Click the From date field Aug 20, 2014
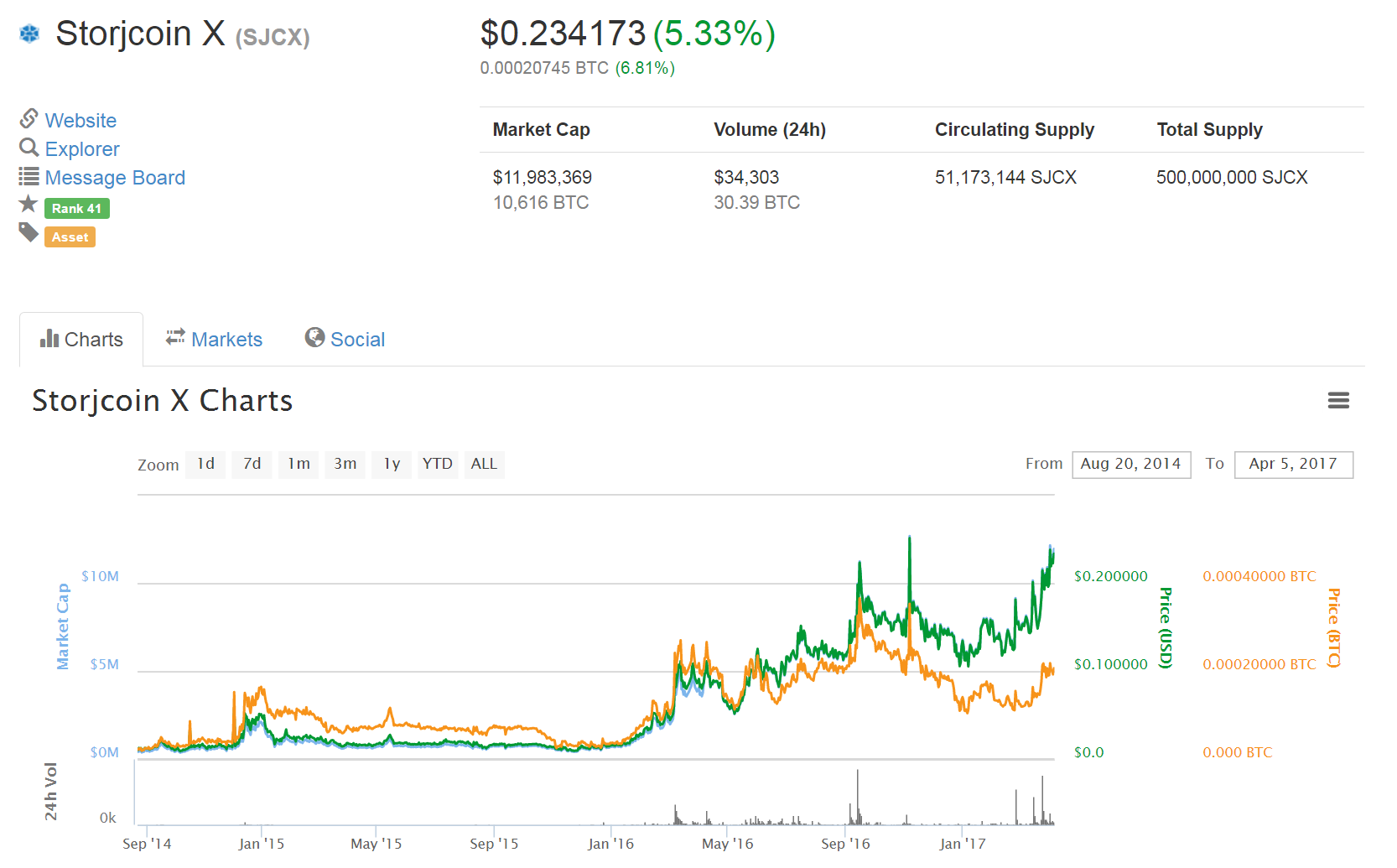This screenshot has height=868, width=1397. [x=1131, y=465]
